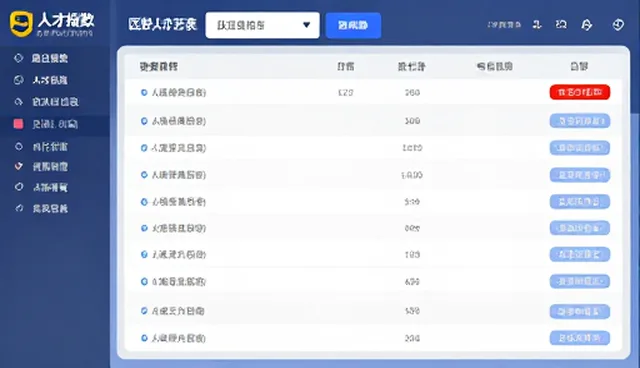The width and height of the screenshot is (640, 368).
Task: Click the blue circle icon in the seventh table row
Action: click(144, 255)
